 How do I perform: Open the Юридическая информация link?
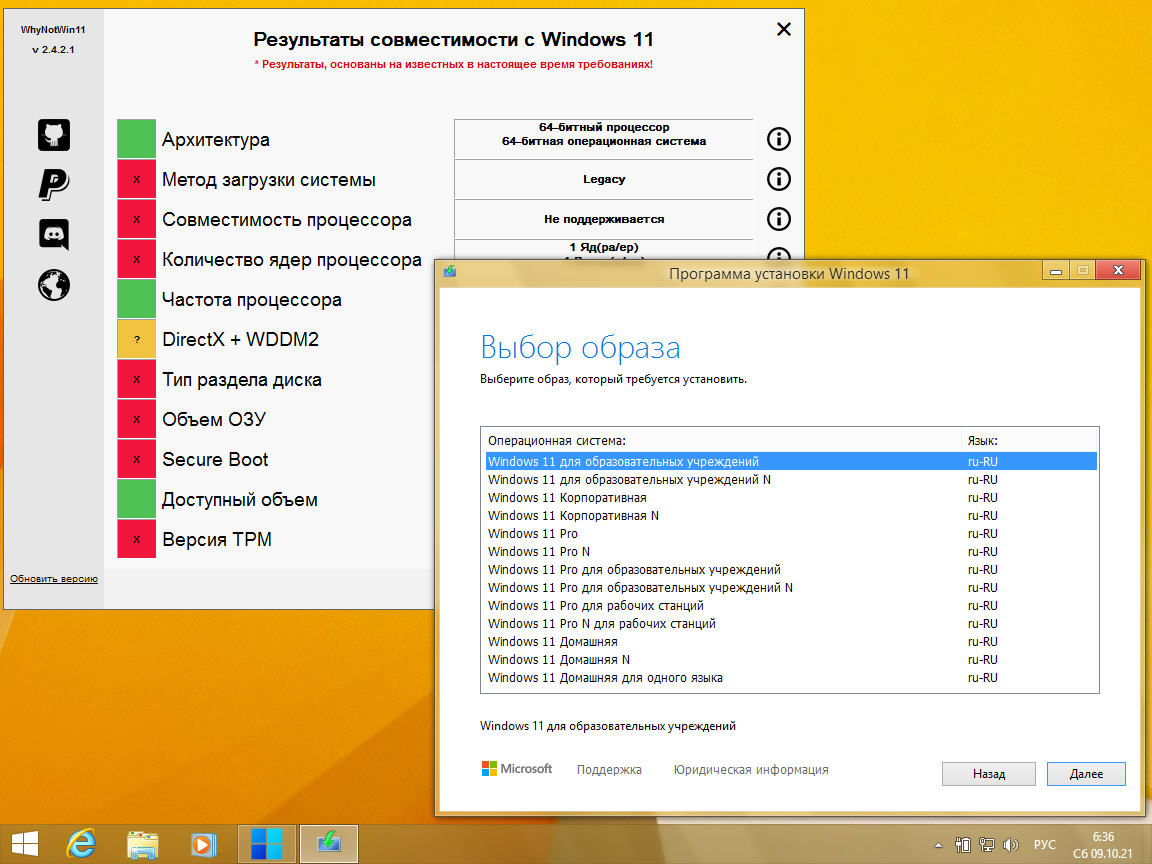tap(750, 769)
